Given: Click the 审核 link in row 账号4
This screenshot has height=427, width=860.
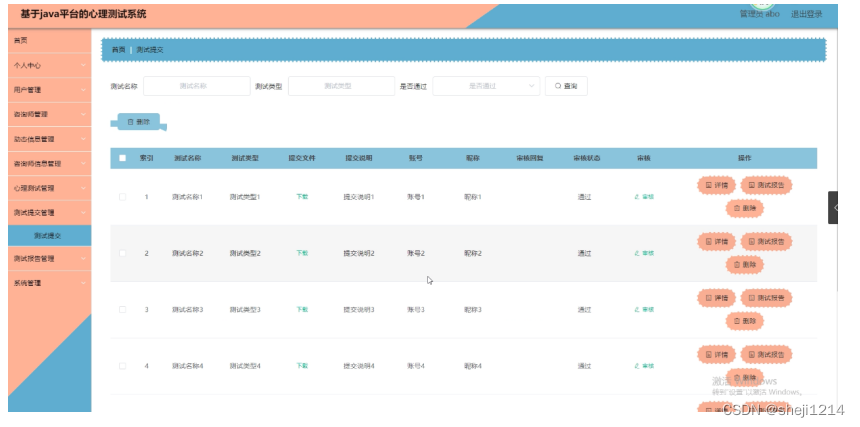Looking at the screenshot, I should tap(644, 366).
